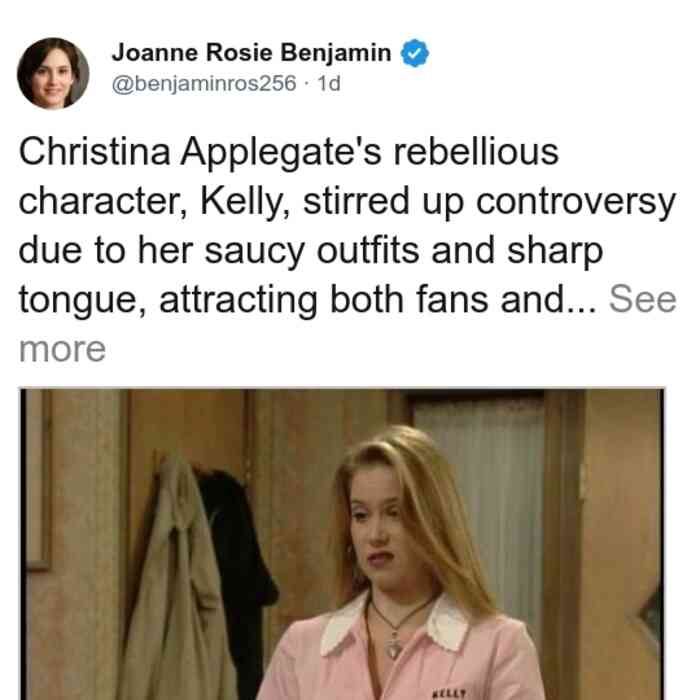Open the 1d timestamp of the post

tap(329, 83)
